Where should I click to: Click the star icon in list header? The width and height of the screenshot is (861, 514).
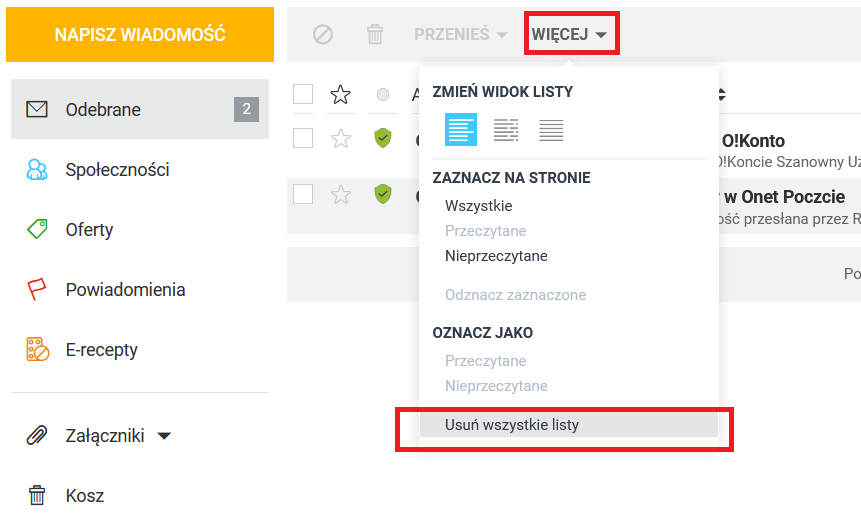click(x=341, y=95)
